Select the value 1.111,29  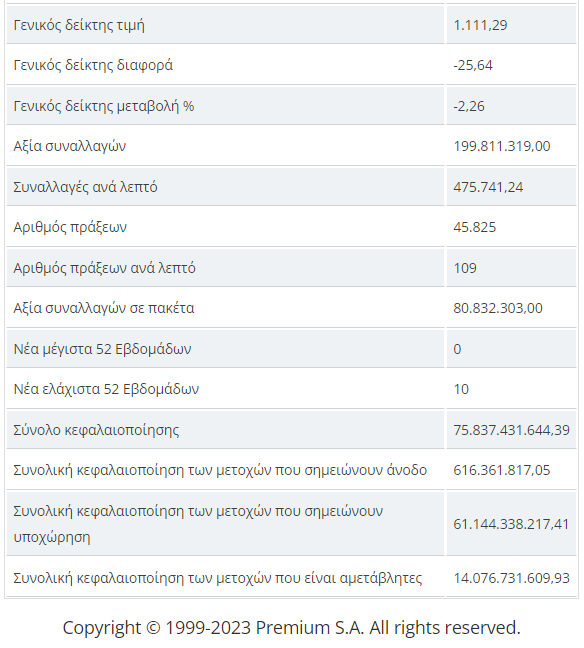point(480,25)
